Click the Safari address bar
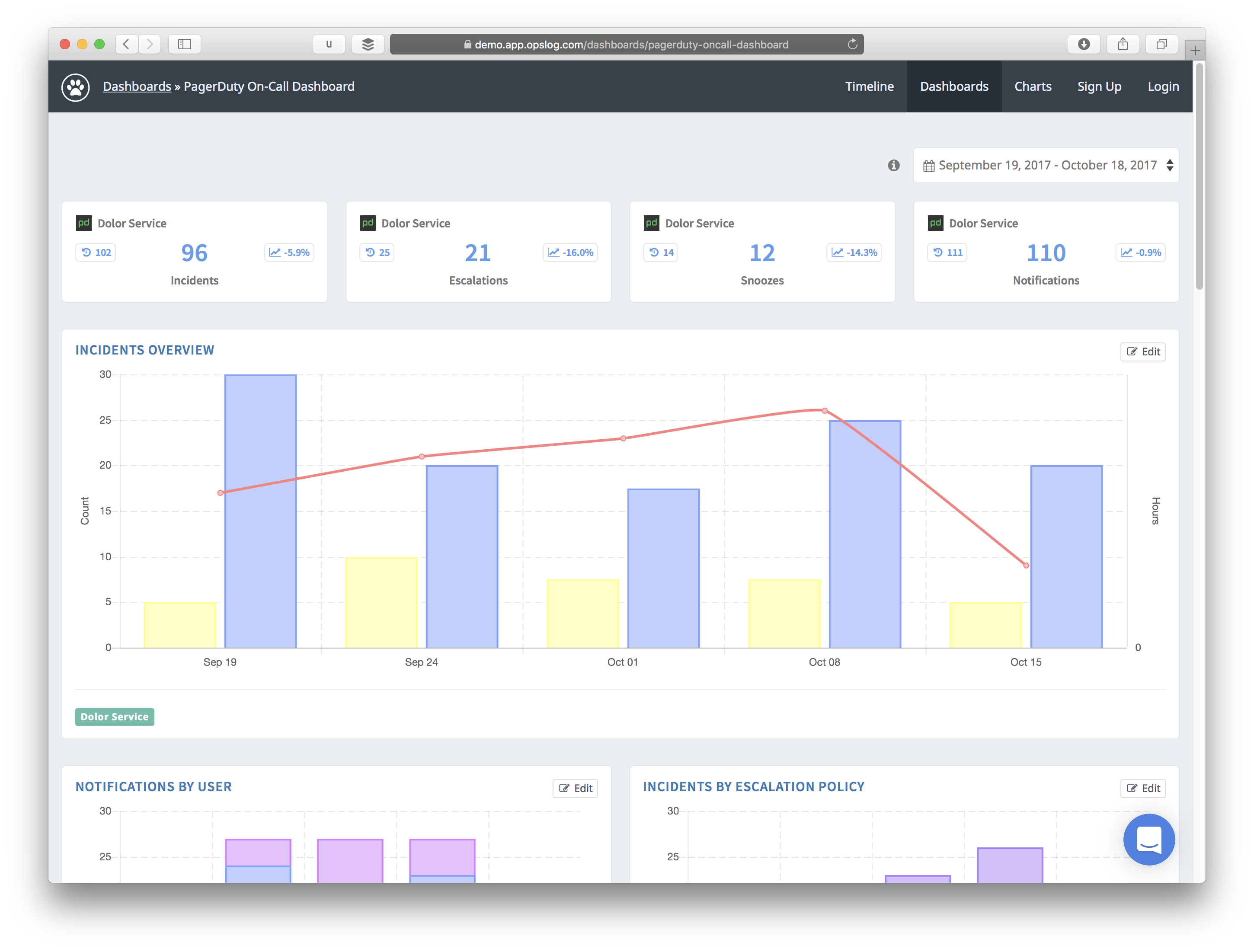This screenshot has width=1254, height=952. [627, 44]
